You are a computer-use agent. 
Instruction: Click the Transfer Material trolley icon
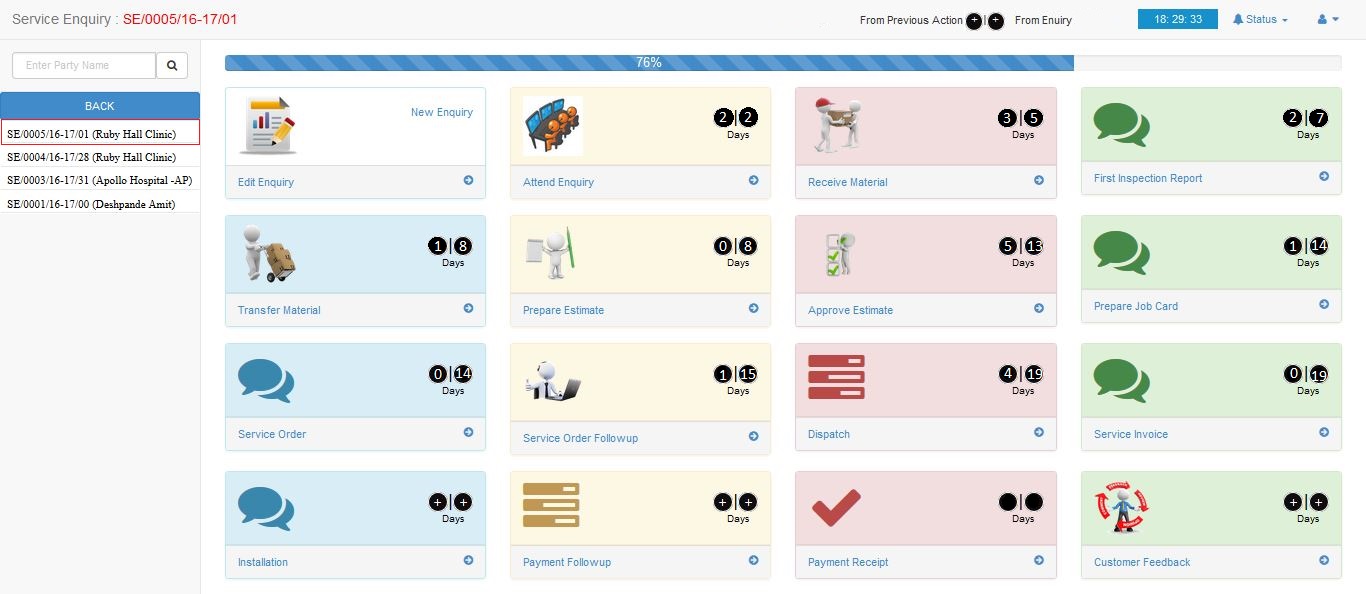pyautogui.click(x=269, y=254)
